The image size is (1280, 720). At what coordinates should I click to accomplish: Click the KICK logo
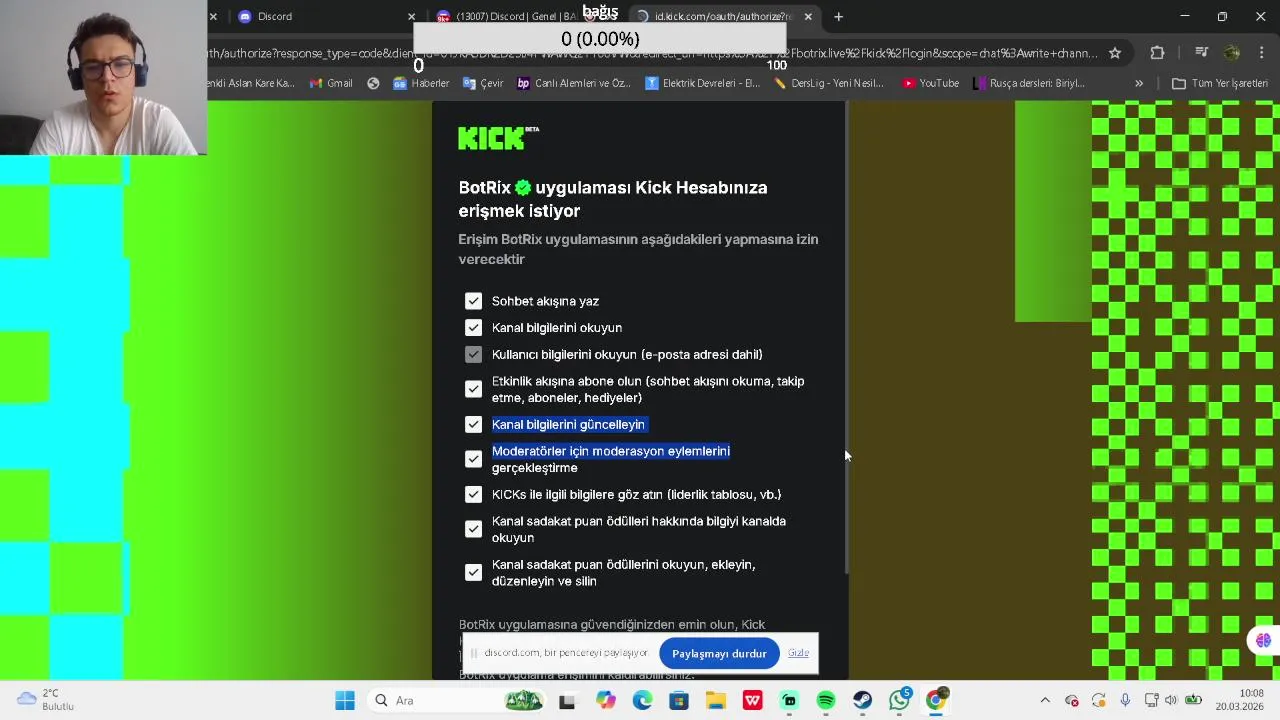pyautogui.click(x=498, y=138)
